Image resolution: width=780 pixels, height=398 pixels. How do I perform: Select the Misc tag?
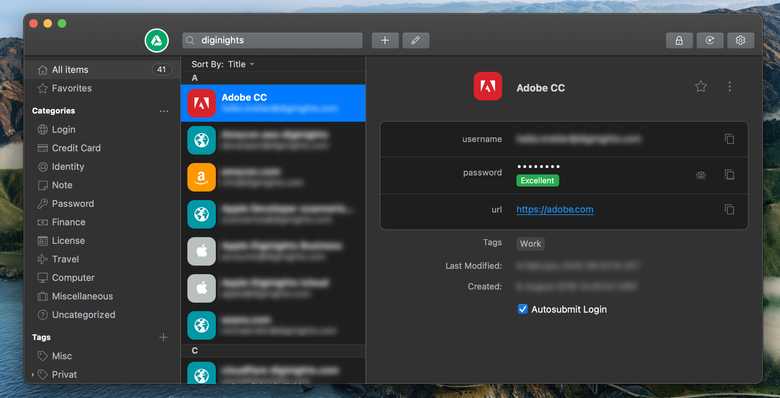click(x=102, y=356)
